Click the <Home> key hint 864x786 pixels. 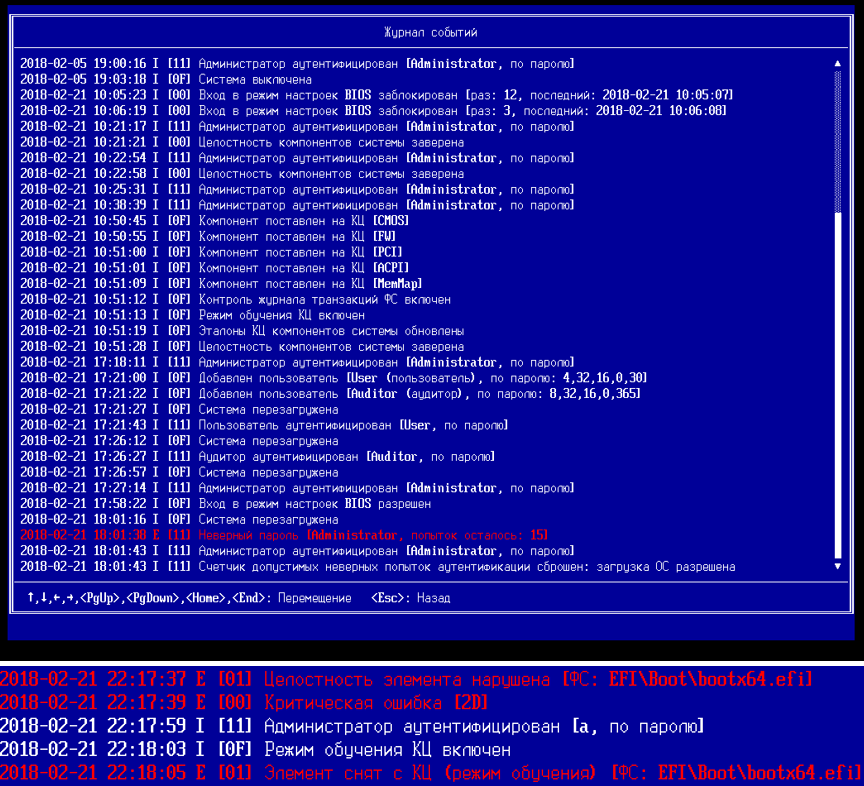click(206, 598)
